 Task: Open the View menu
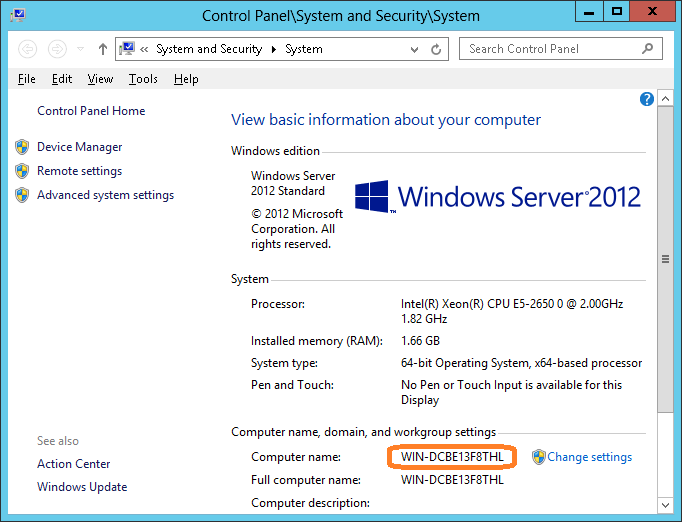[100, 79]
